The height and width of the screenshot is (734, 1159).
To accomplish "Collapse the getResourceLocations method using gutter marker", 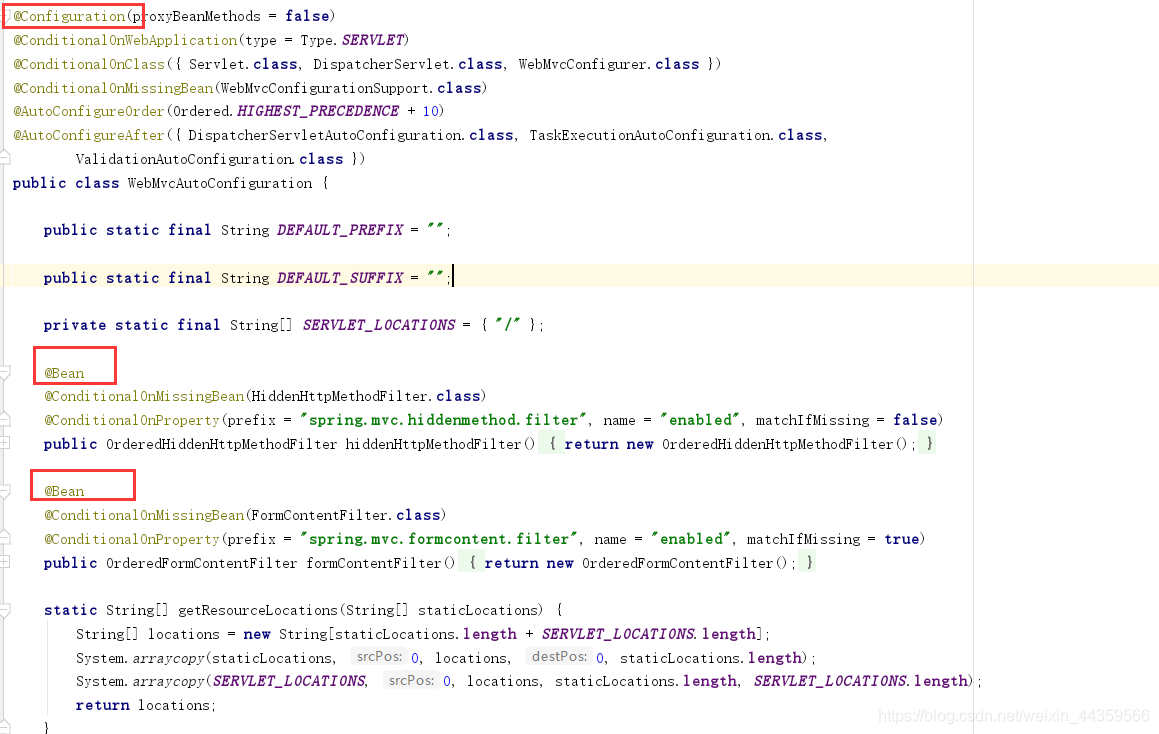I will 4,610.
